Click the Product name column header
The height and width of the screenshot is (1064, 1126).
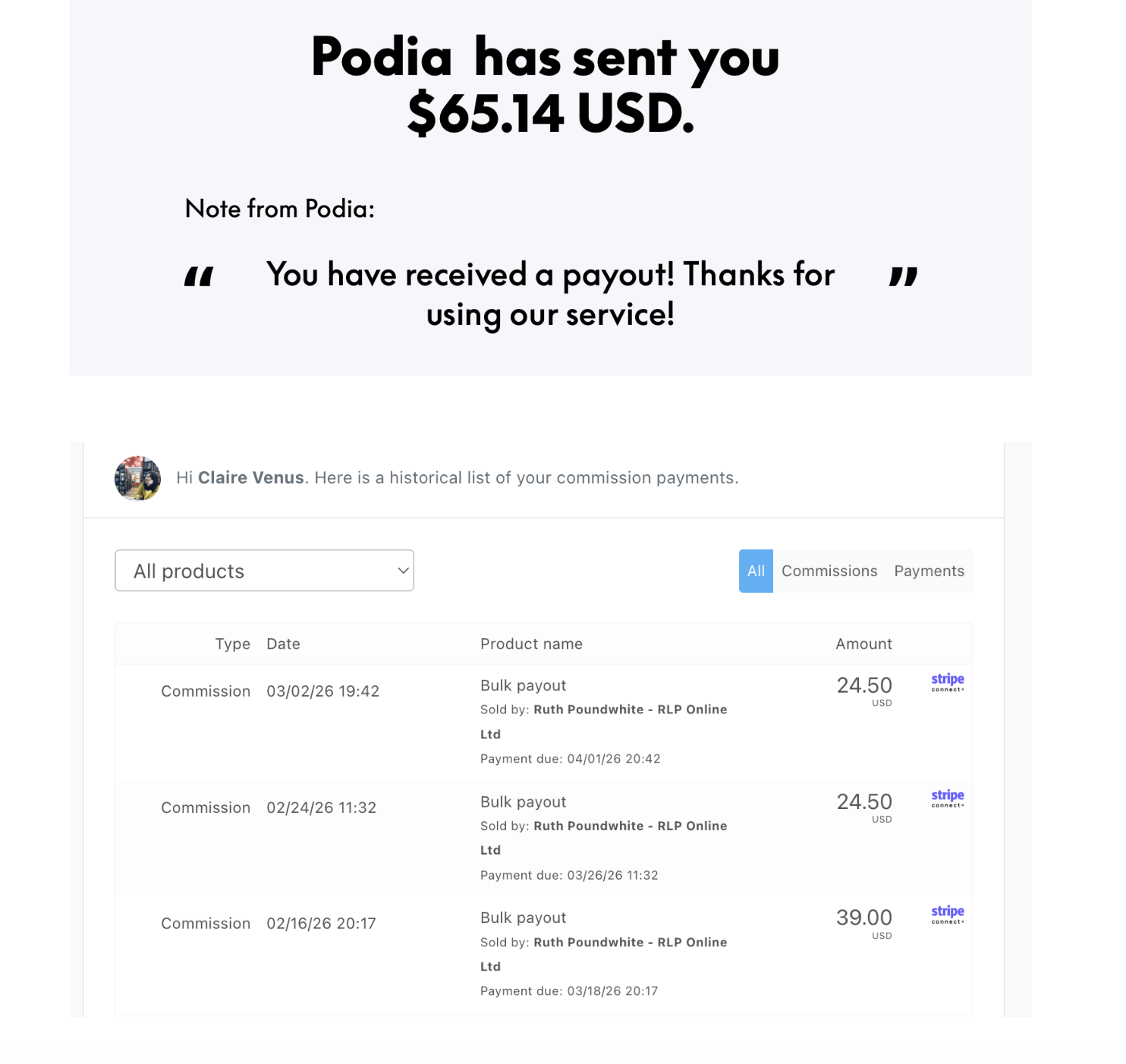click(531, 644)
